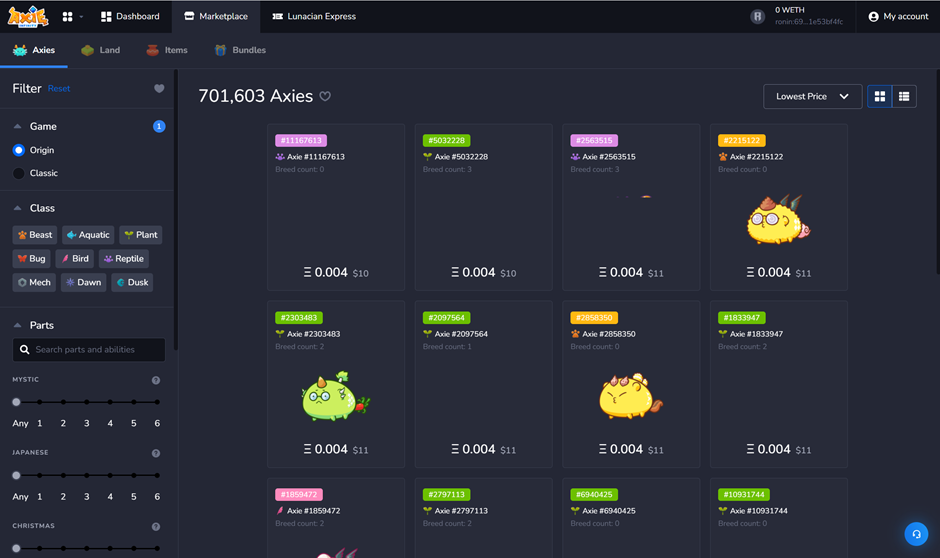This screenshot has height=558, width=940.
Task: Open My account menu
Action: click(898, 17)
